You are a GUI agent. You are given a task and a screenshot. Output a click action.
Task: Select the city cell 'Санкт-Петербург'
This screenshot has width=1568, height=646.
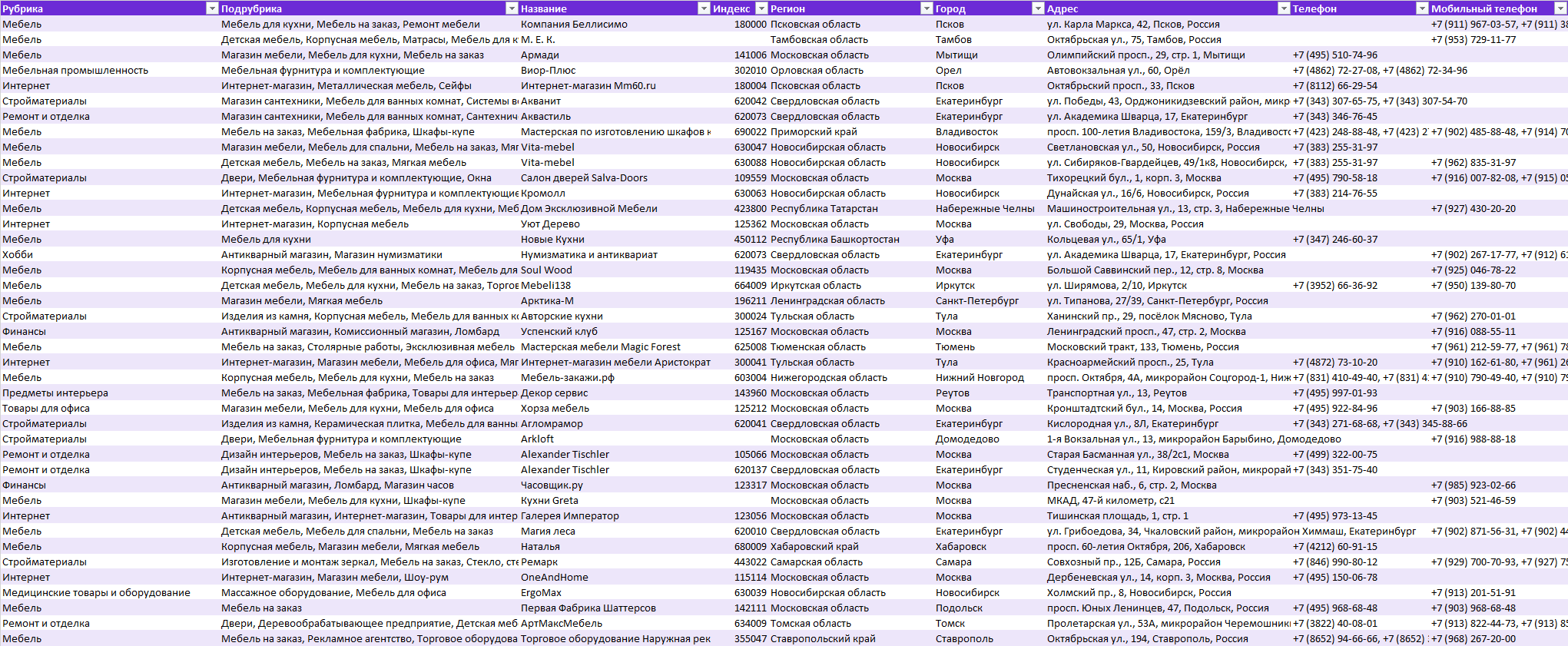click(x=990, y=300)
